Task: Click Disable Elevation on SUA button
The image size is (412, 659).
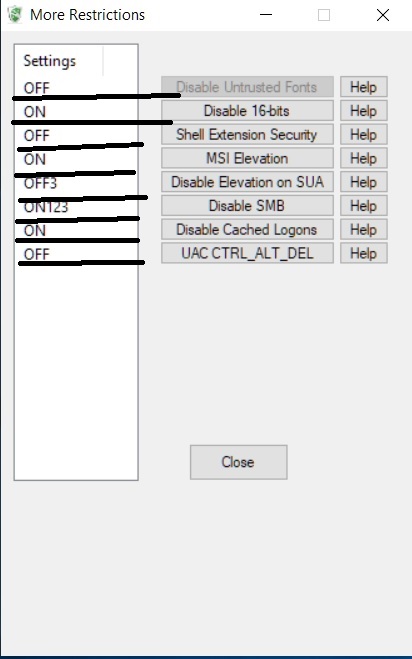Action: pos(247,182)
